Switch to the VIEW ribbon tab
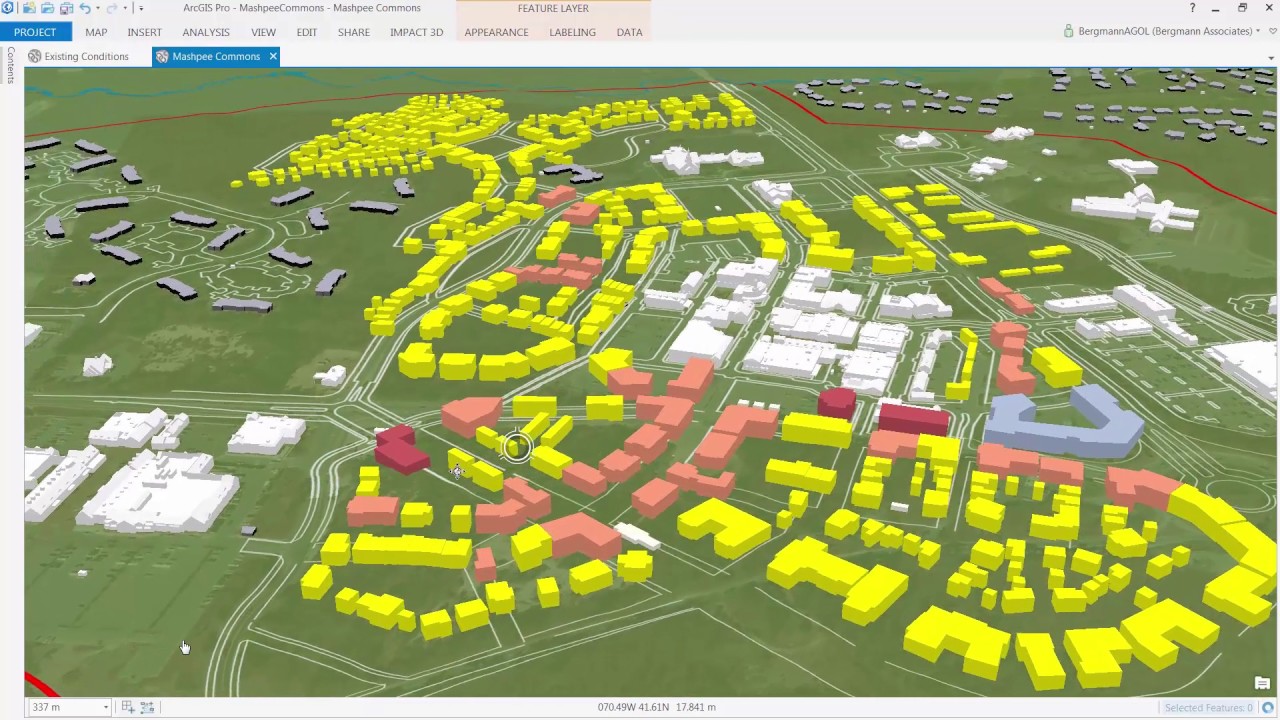This screenshot has width=1280, height=720. pos(263,32)
